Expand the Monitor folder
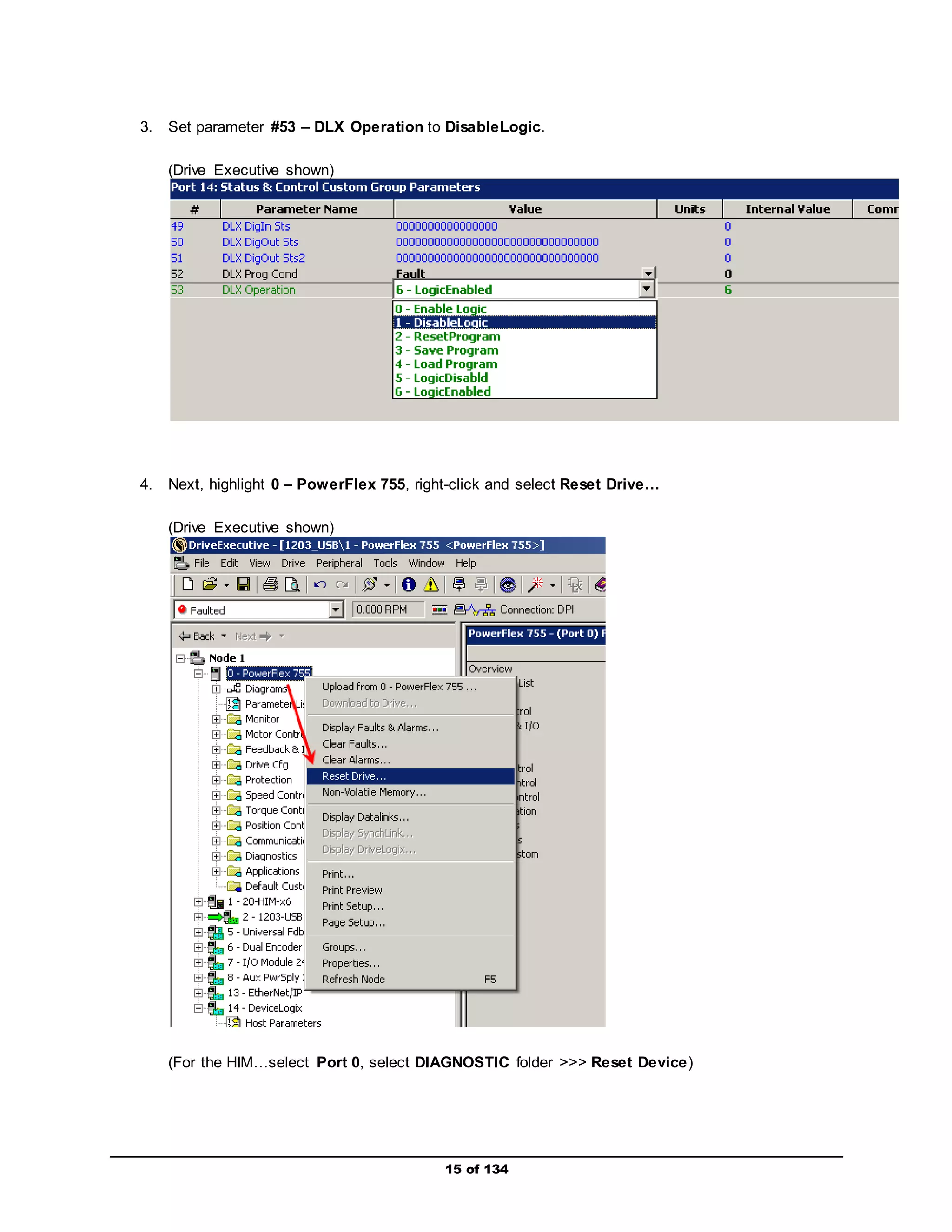This screenshot has width=952, height=1232. (216, 719)
